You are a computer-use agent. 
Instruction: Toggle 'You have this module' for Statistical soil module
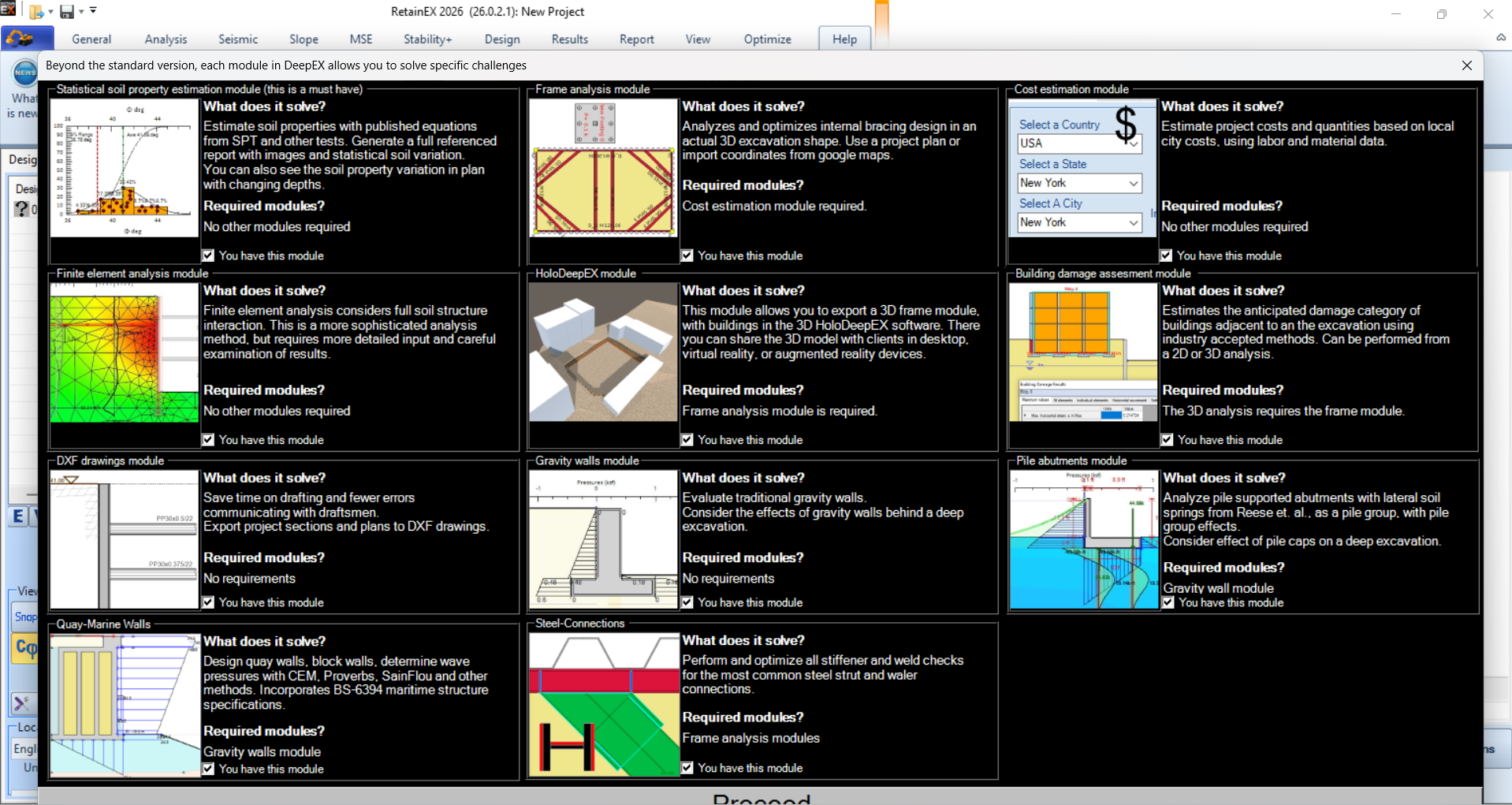click(208, 255)
